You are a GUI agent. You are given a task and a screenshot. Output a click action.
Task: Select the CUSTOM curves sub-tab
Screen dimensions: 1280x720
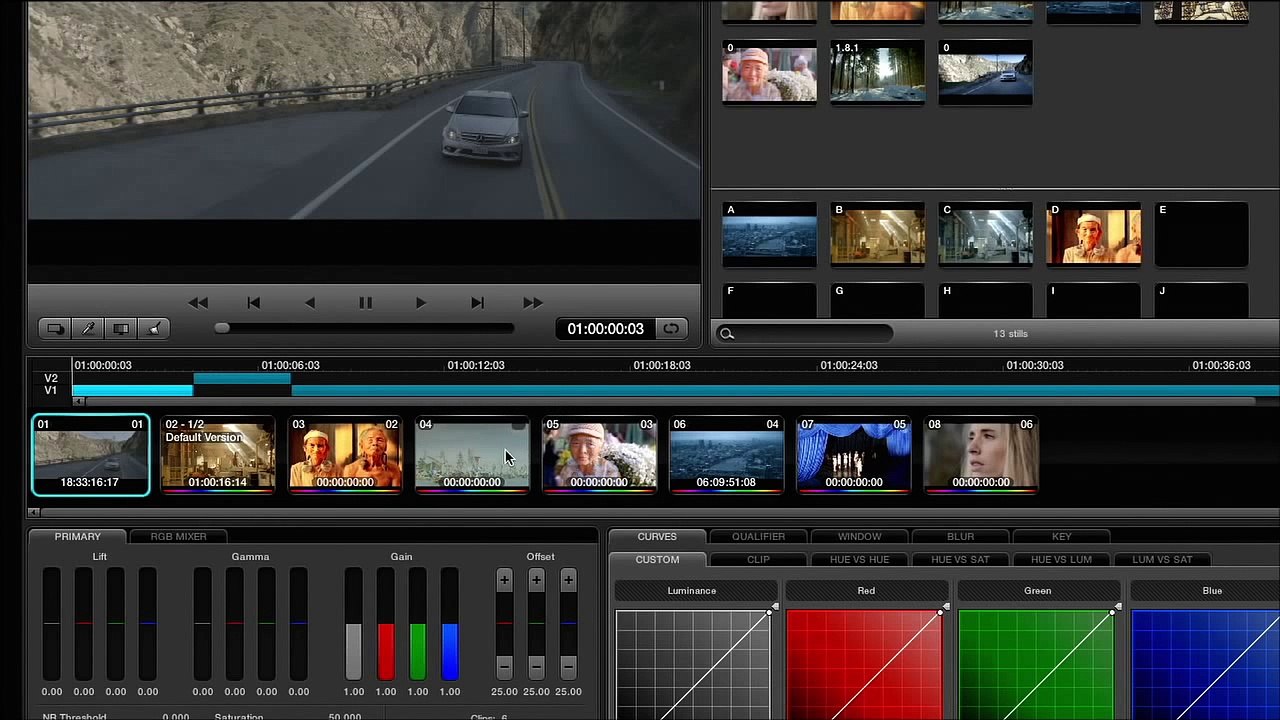coord(657,560)
